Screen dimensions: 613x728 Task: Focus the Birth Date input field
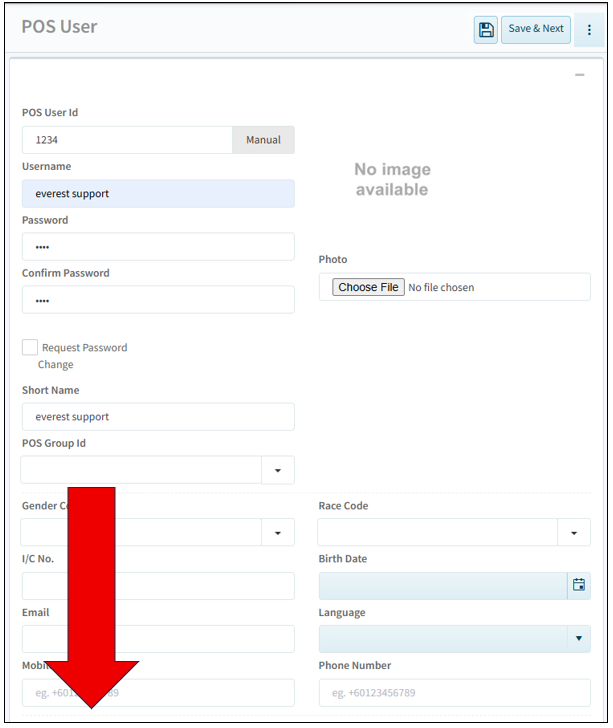pos(442,586)
